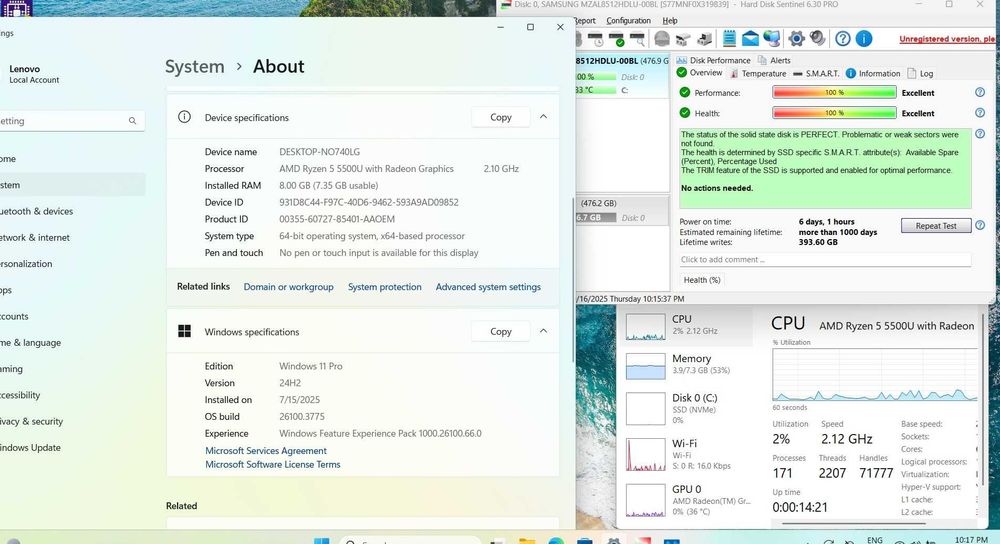Click green check icon beside Performance label
Viewport: 1000px width, 544px height.
coord(685,92)
